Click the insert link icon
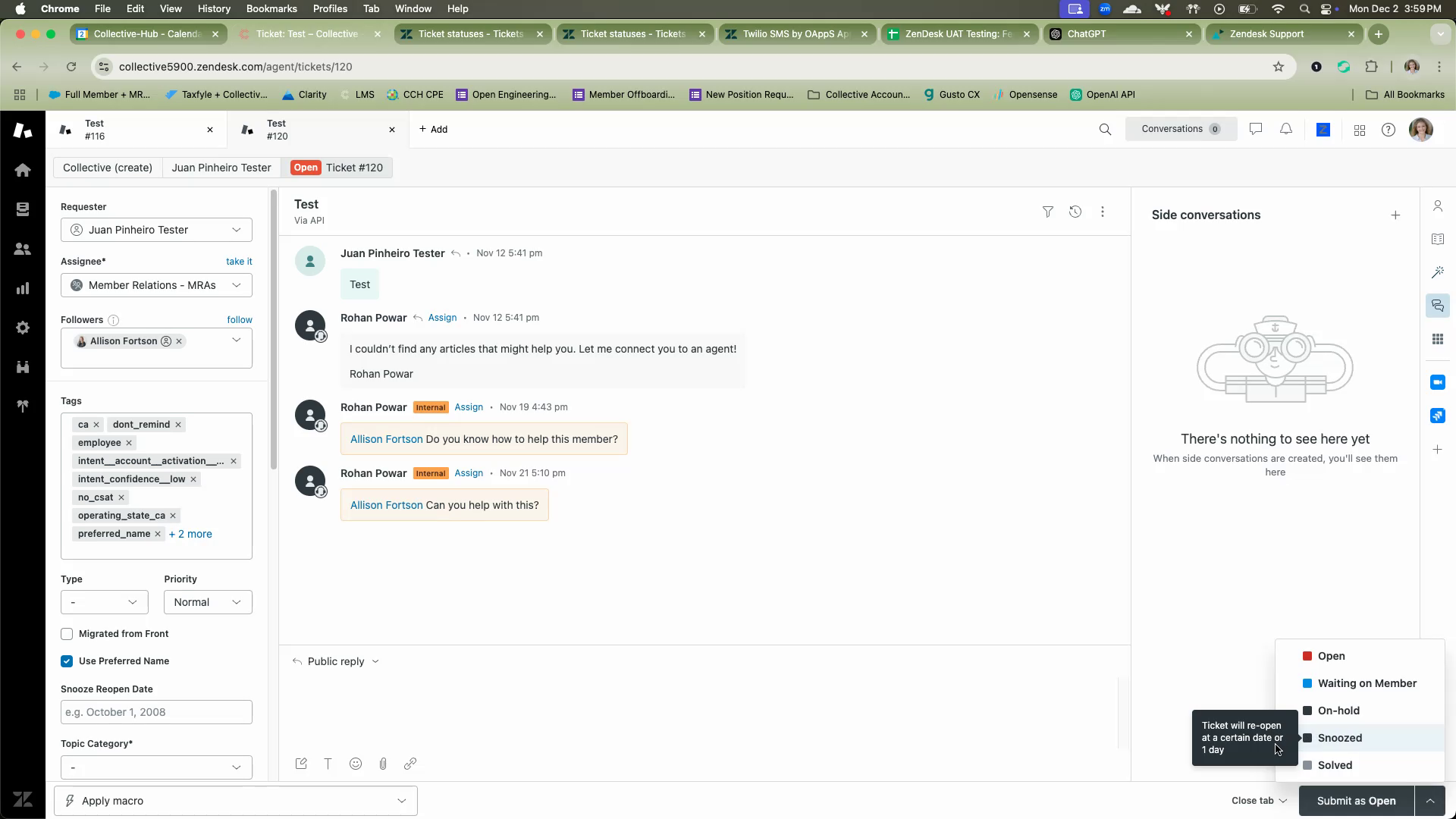1456x819 pixels. (410, 764)
